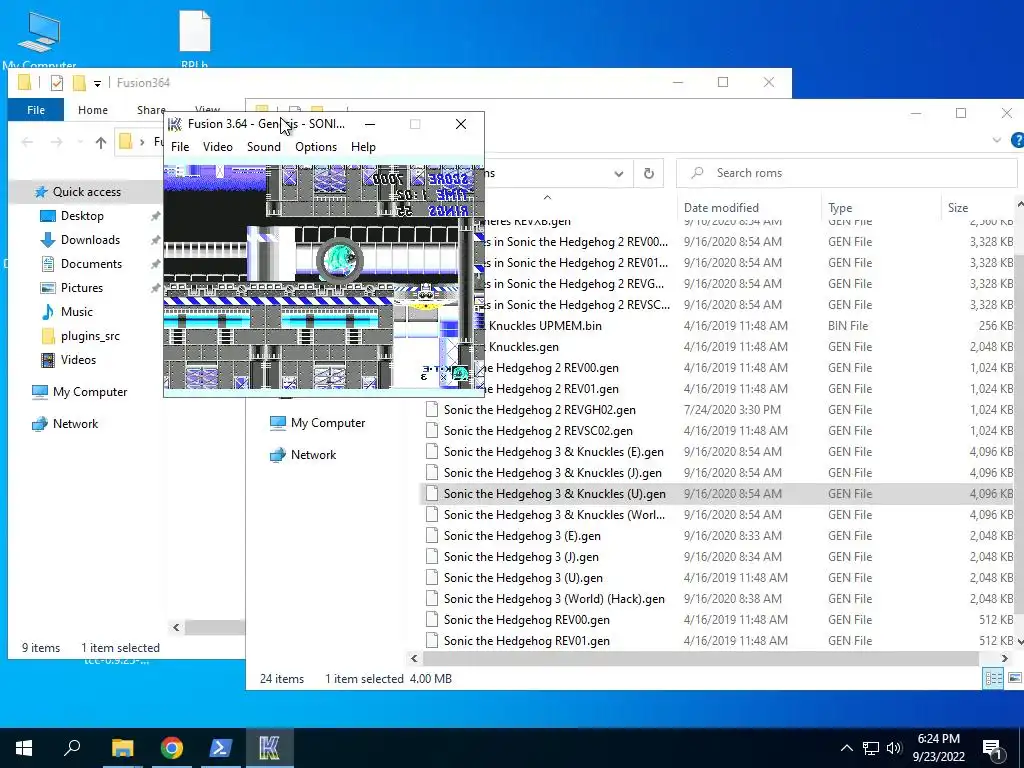This screenshot has height=768, width=1024.
Task: Refresh the roms folder view
Action: [x=648, y=173]
